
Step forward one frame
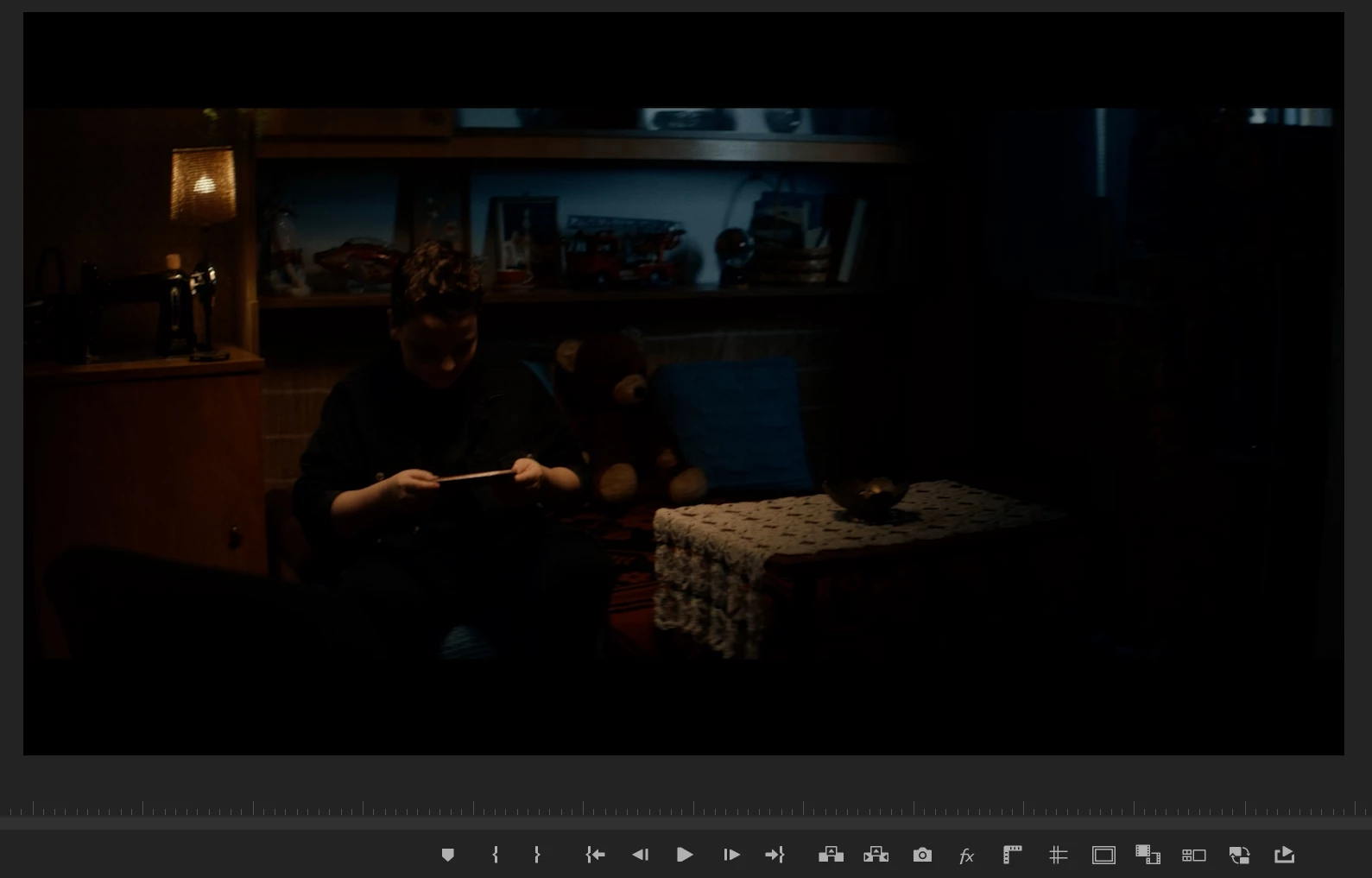(731, 855)
